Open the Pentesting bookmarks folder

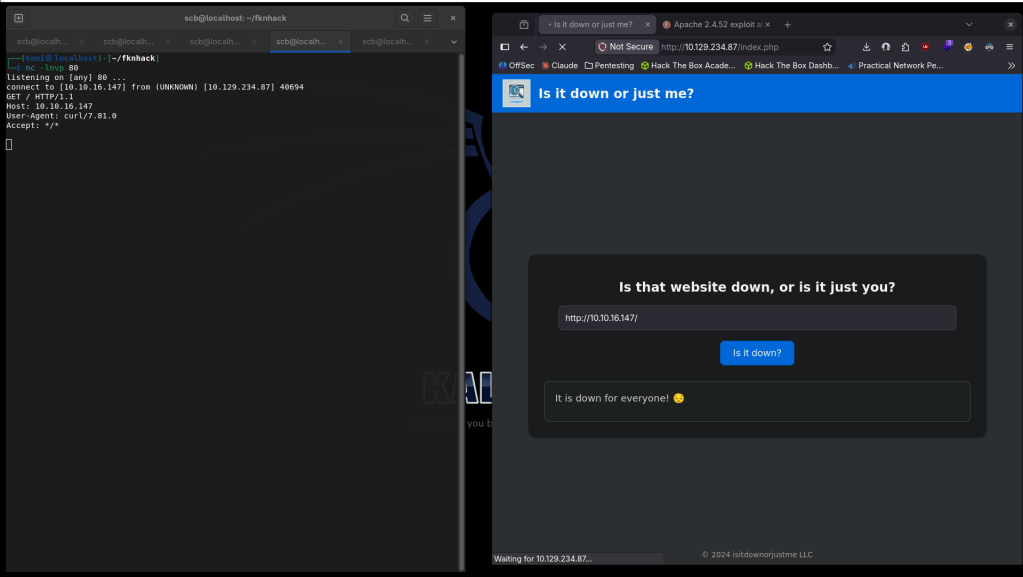[x=609, y=65]
